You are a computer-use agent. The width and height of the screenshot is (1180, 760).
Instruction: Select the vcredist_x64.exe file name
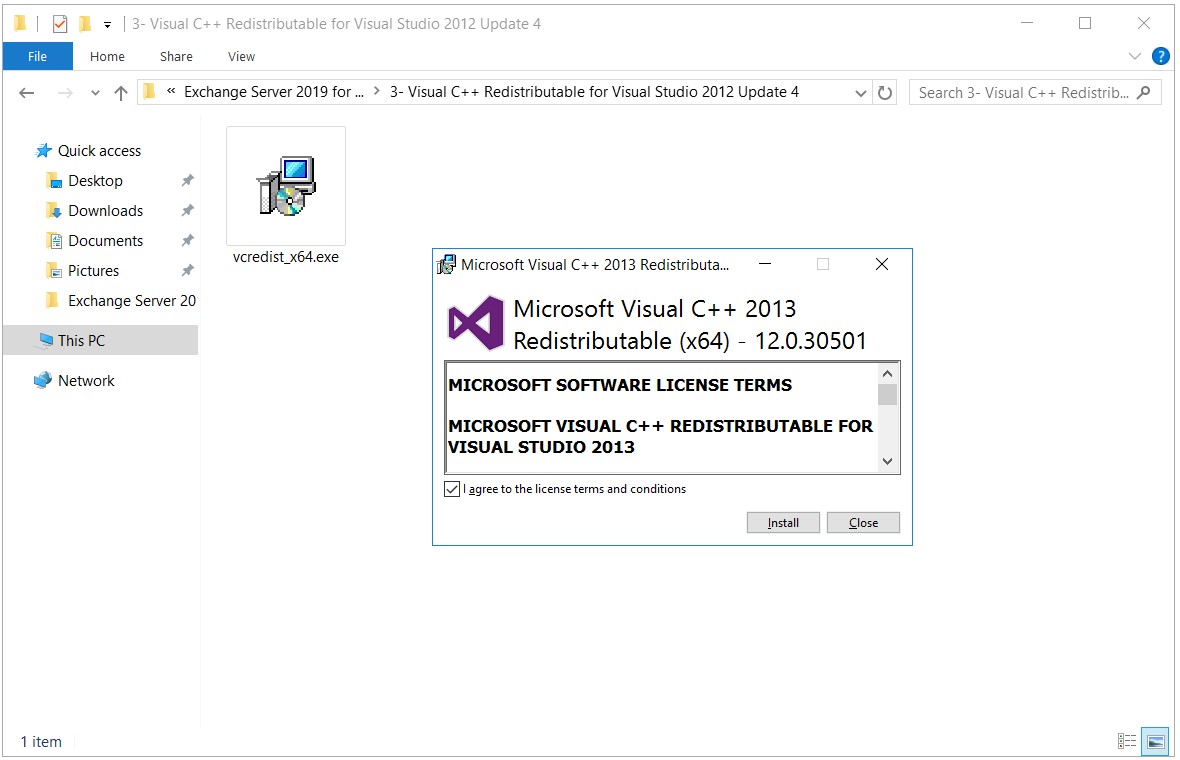pos(286,257)
